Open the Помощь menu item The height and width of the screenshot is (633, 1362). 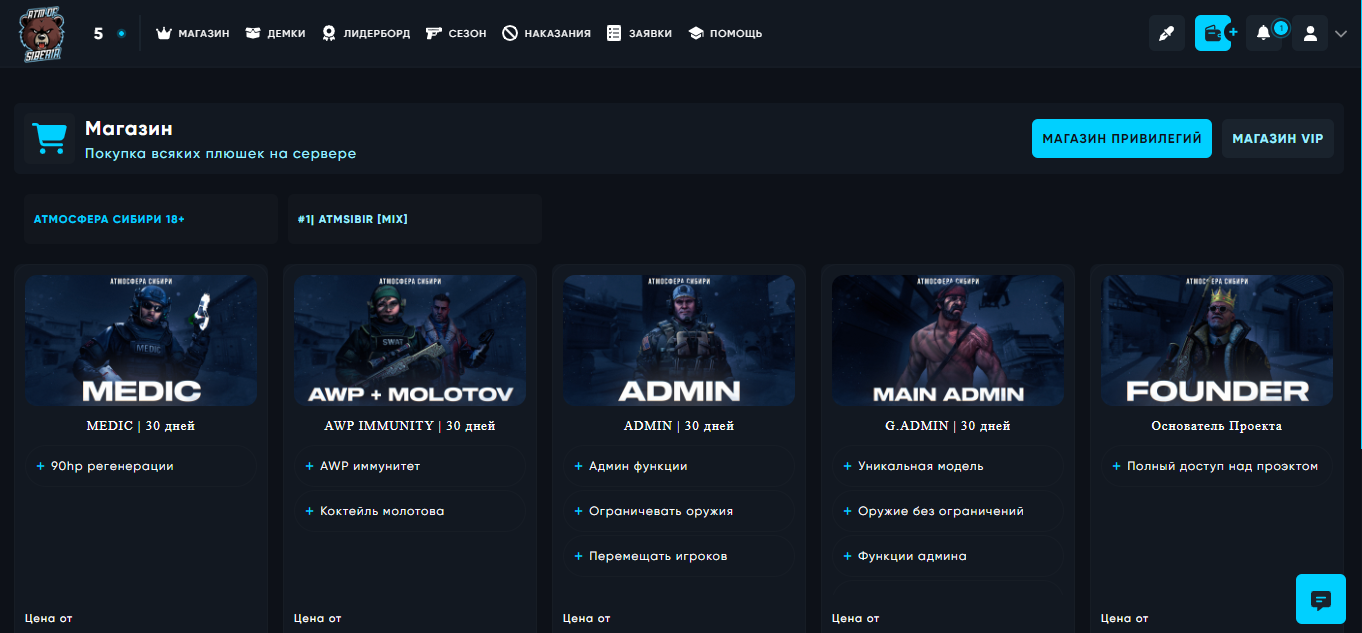coord(725,33)
